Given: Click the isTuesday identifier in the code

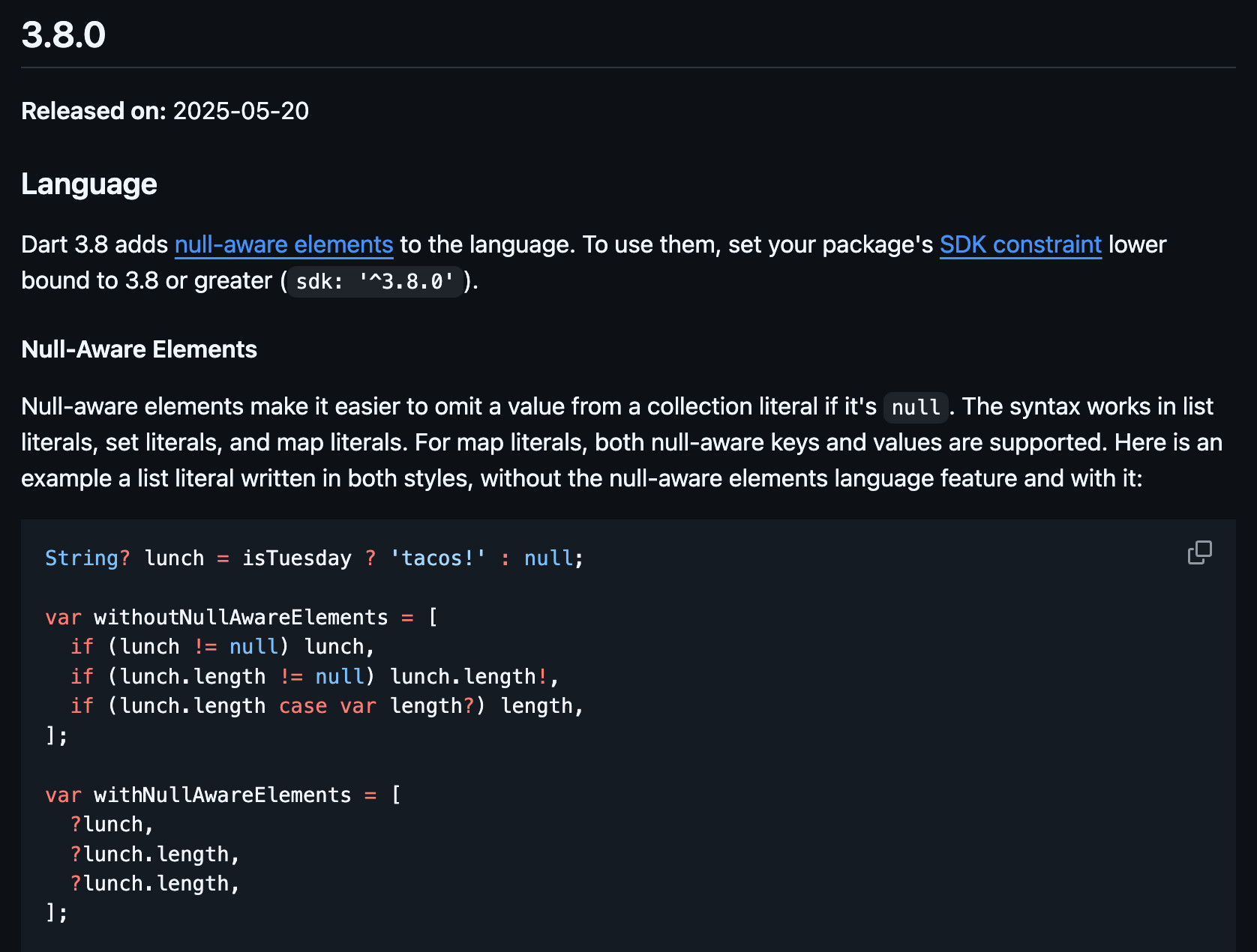Looking at the screenshot, I should click(x=297, y=558).
